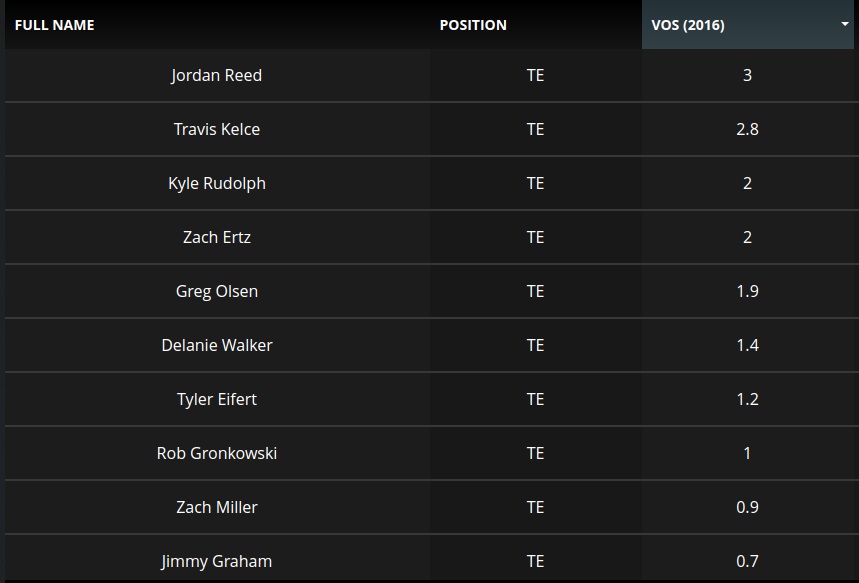Select the Tyler Eifert name
Viewport: 859px width, 583px height.
217,400
